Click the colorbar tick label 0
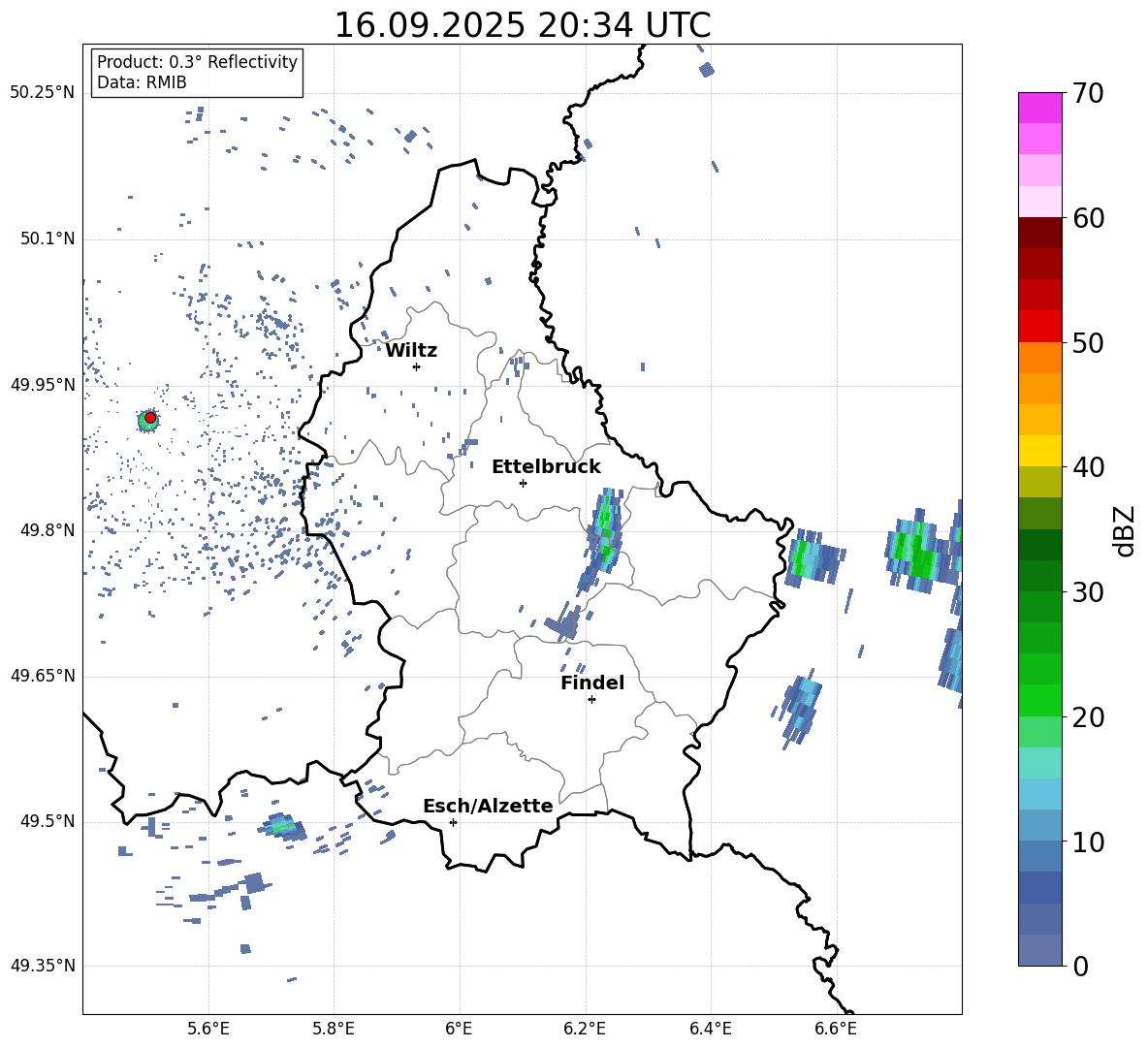The image size is (1148, 1048). click(1080, 966)
